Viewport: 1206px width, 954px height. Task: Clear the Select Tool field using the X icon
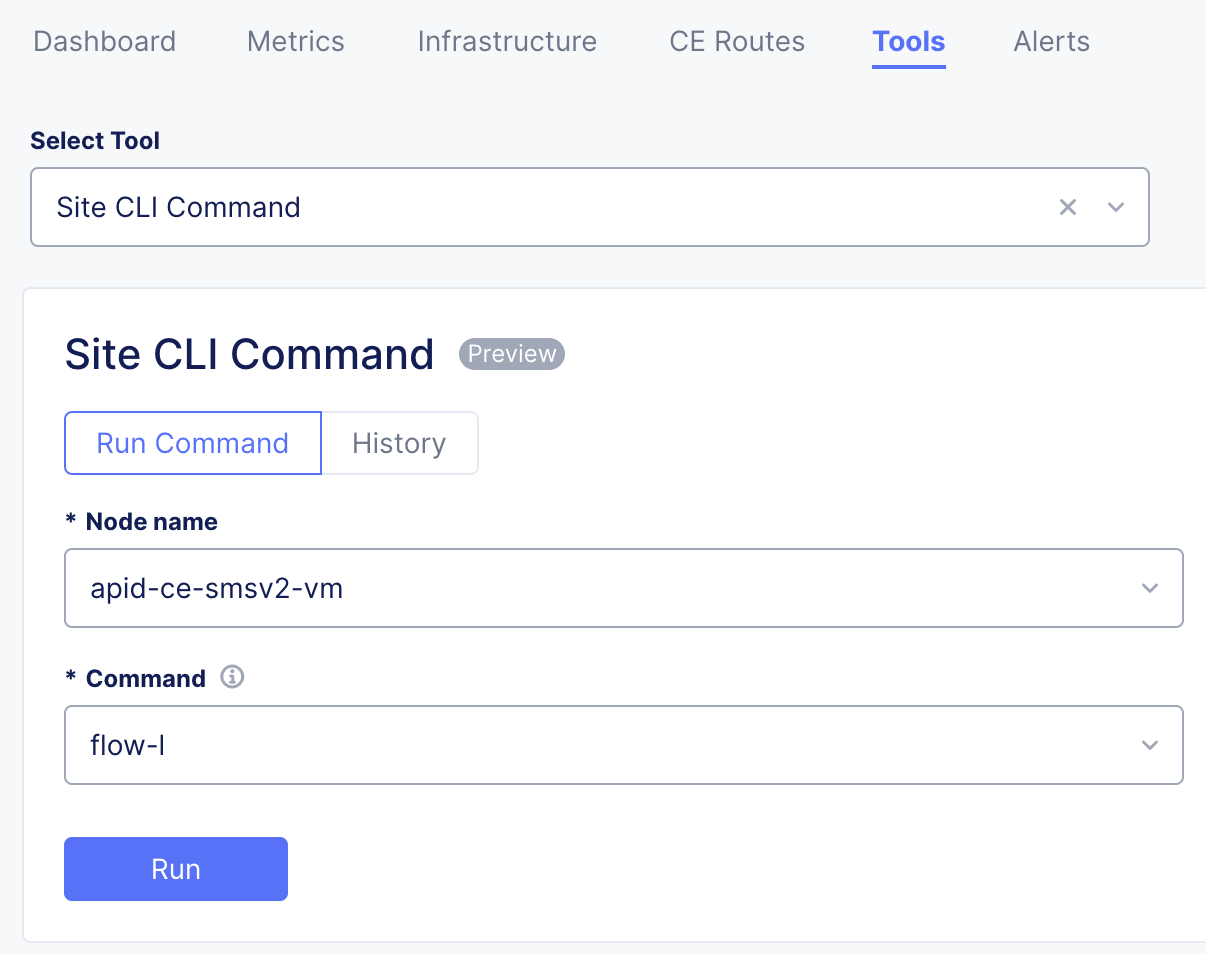click(1067, 207)
